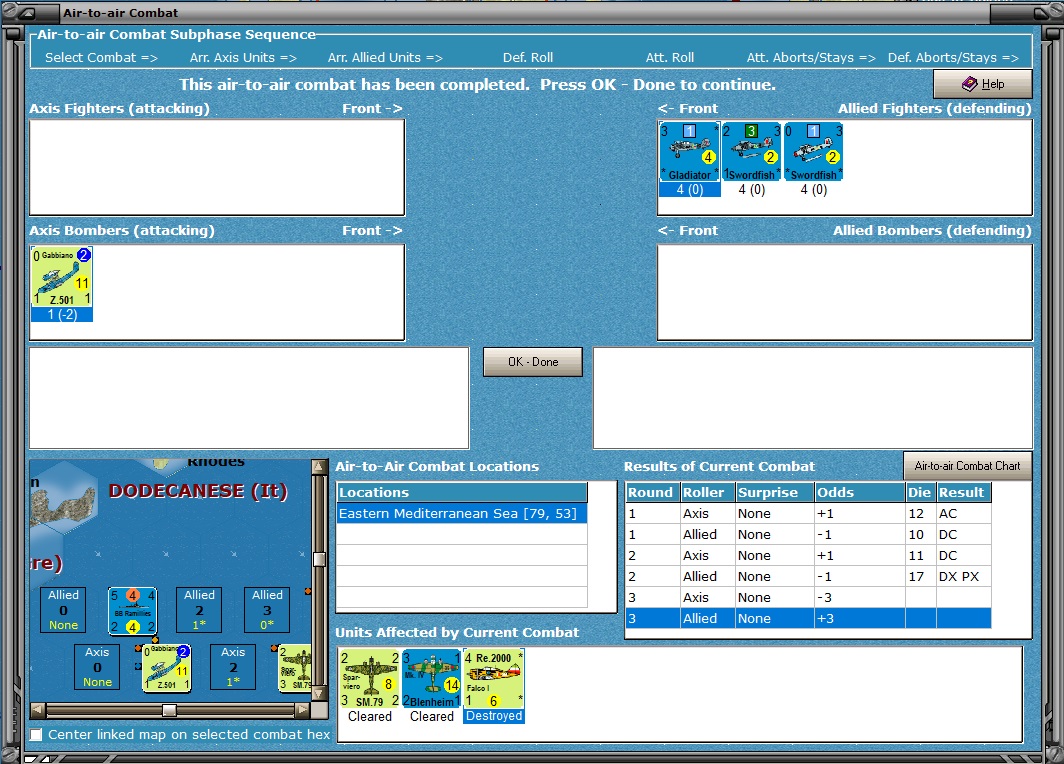The height and width of the screenshot is (764, 1064).
Task: Click the BB Ramillies ship counter on map
Action: 133,611
